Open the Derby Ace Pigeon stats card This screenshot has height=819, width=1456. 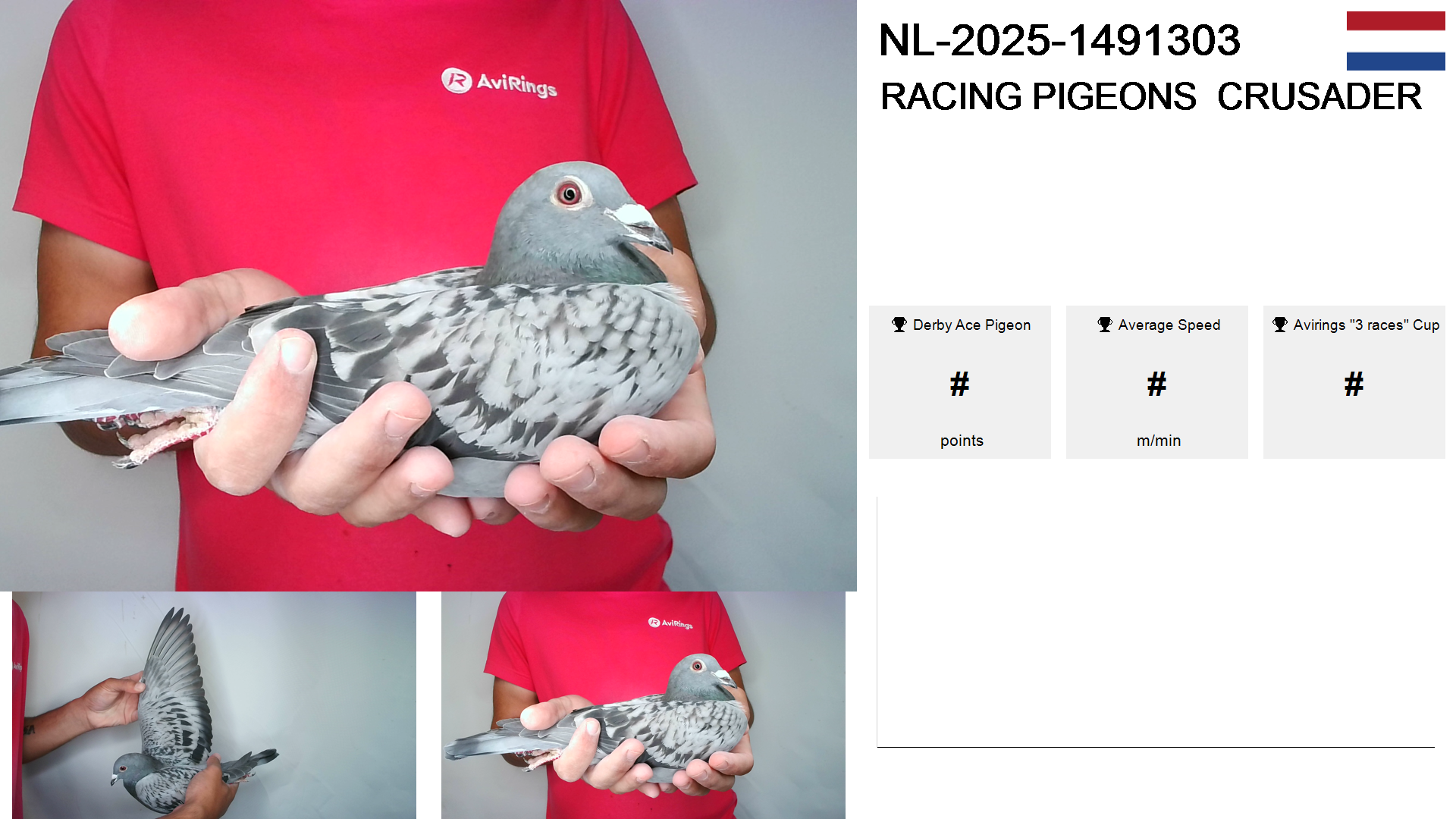pos(960,382)
